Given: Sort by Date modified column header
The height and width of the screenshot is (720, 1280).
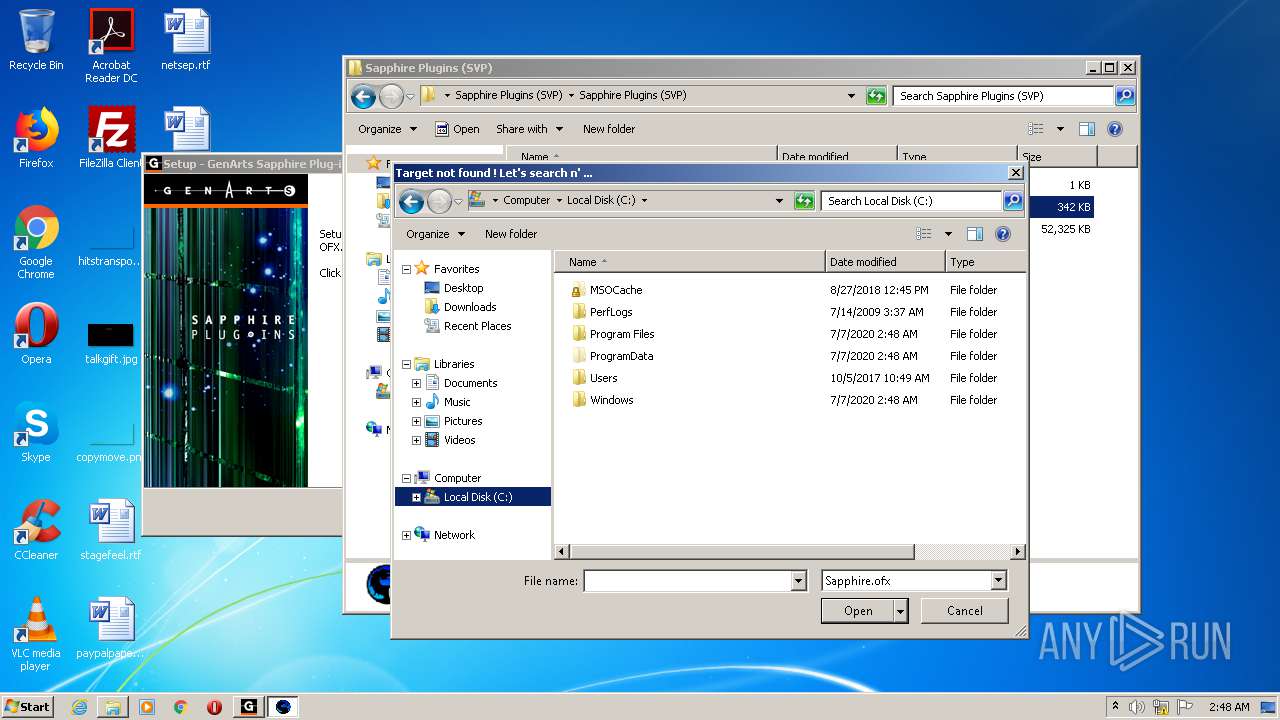Looking at the screenshot, I should [885, 262].
